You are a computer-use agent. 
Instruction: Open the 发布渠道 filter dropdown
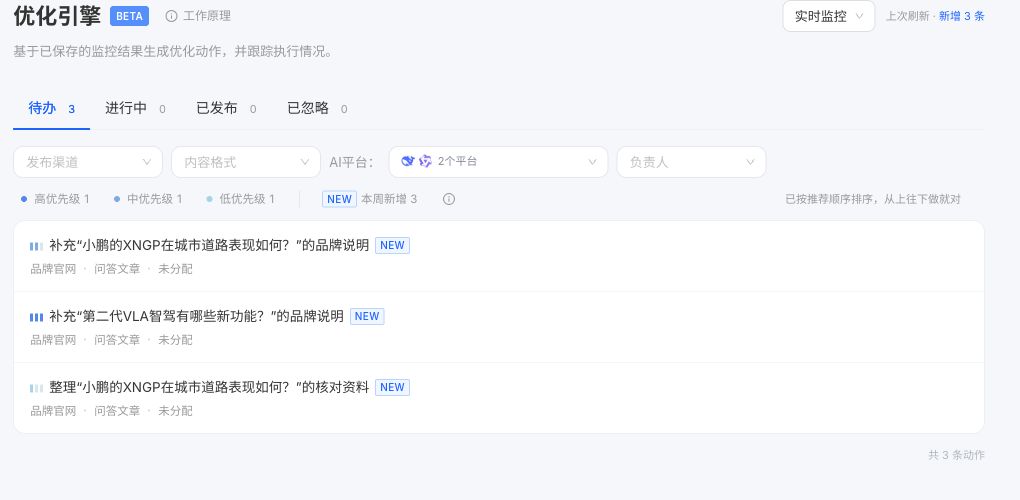coord(88,162)
